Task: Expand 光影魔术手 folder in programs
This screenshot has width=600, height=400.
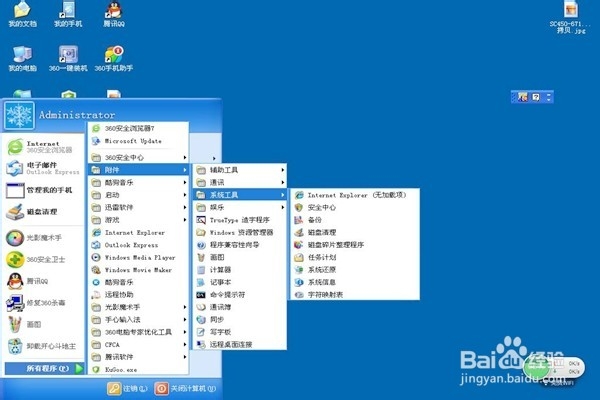Action: tap(139, 307)
